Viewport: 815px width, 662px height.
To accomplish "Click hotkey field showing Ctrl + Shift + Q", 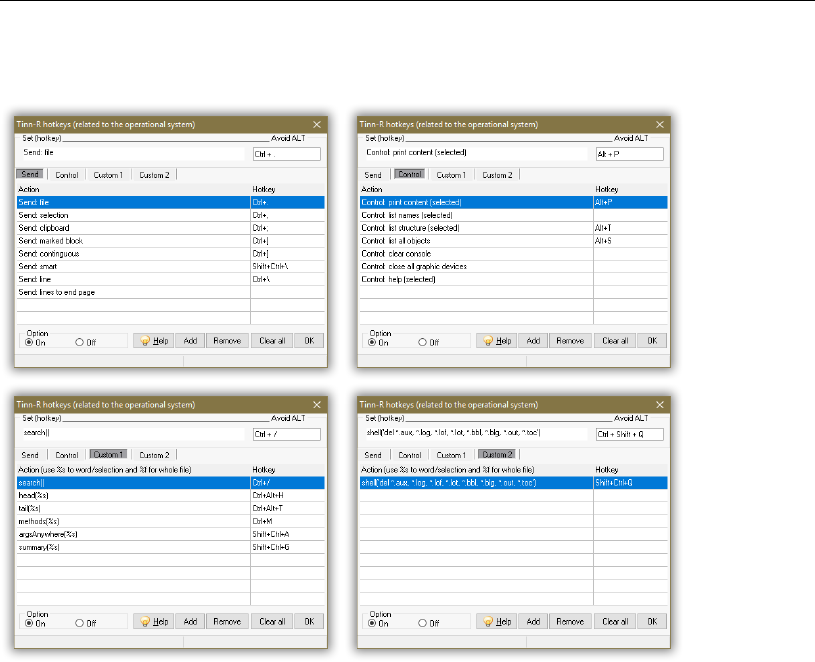I will pos(630,434).
